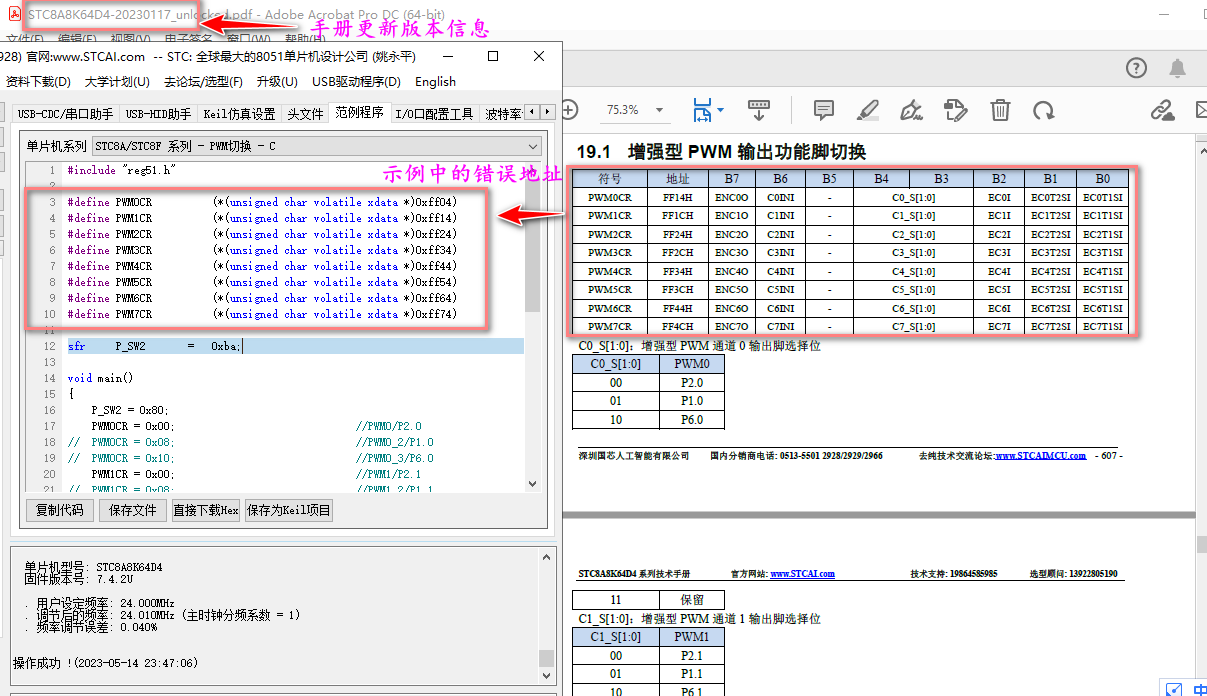Click the 直接下载Hex button
Image resolution: width=1207 pixels, height=696 pixels.
click(x=206, y=510)
